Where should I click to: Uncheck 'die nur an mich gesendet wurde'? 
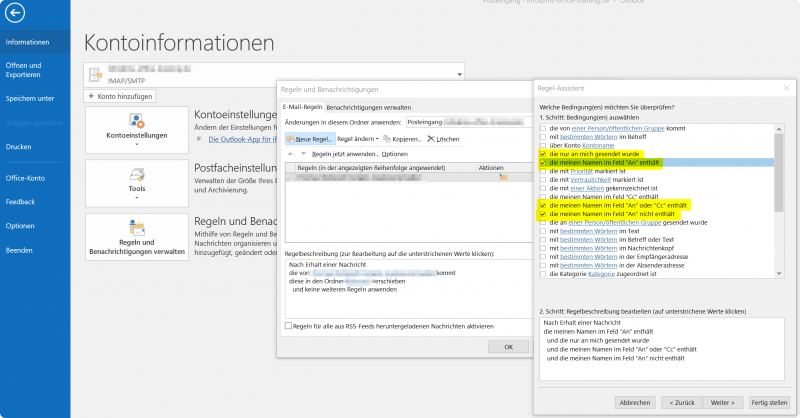pos(543,154)
